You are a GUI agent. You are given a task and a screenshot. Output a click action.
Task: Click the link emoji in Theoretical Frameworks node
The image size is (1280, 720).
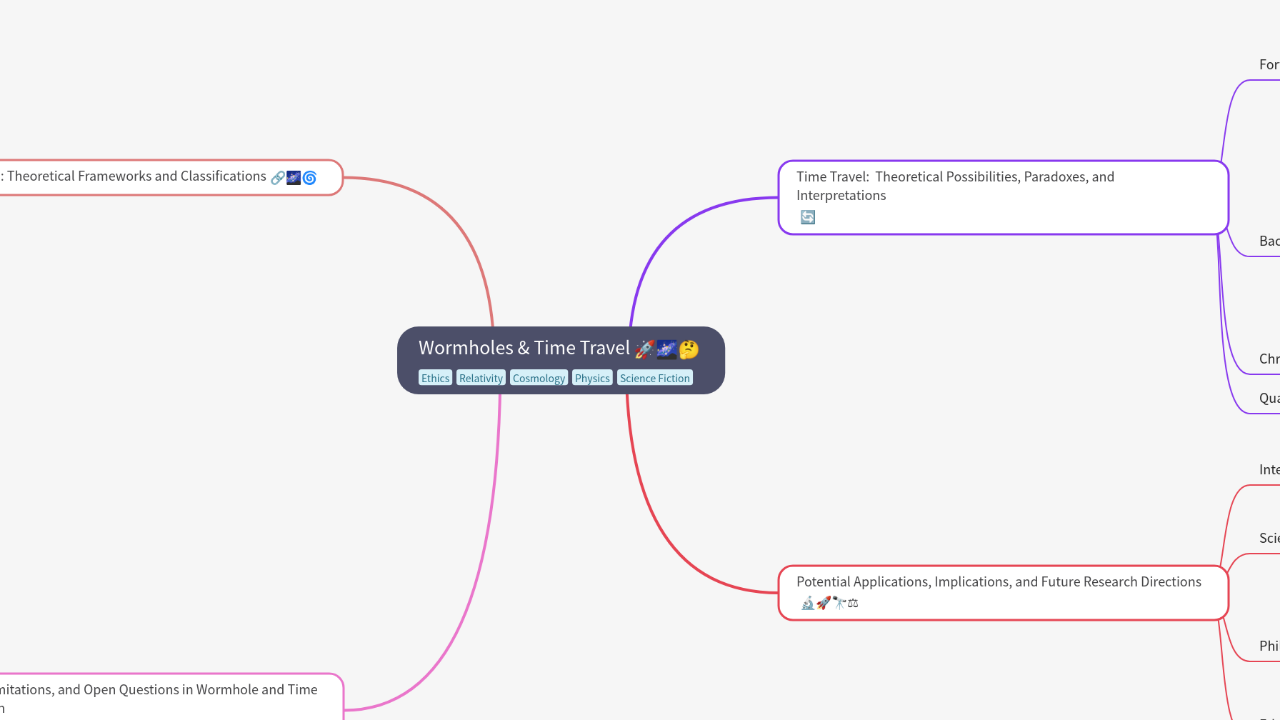(x=278, y=178)
